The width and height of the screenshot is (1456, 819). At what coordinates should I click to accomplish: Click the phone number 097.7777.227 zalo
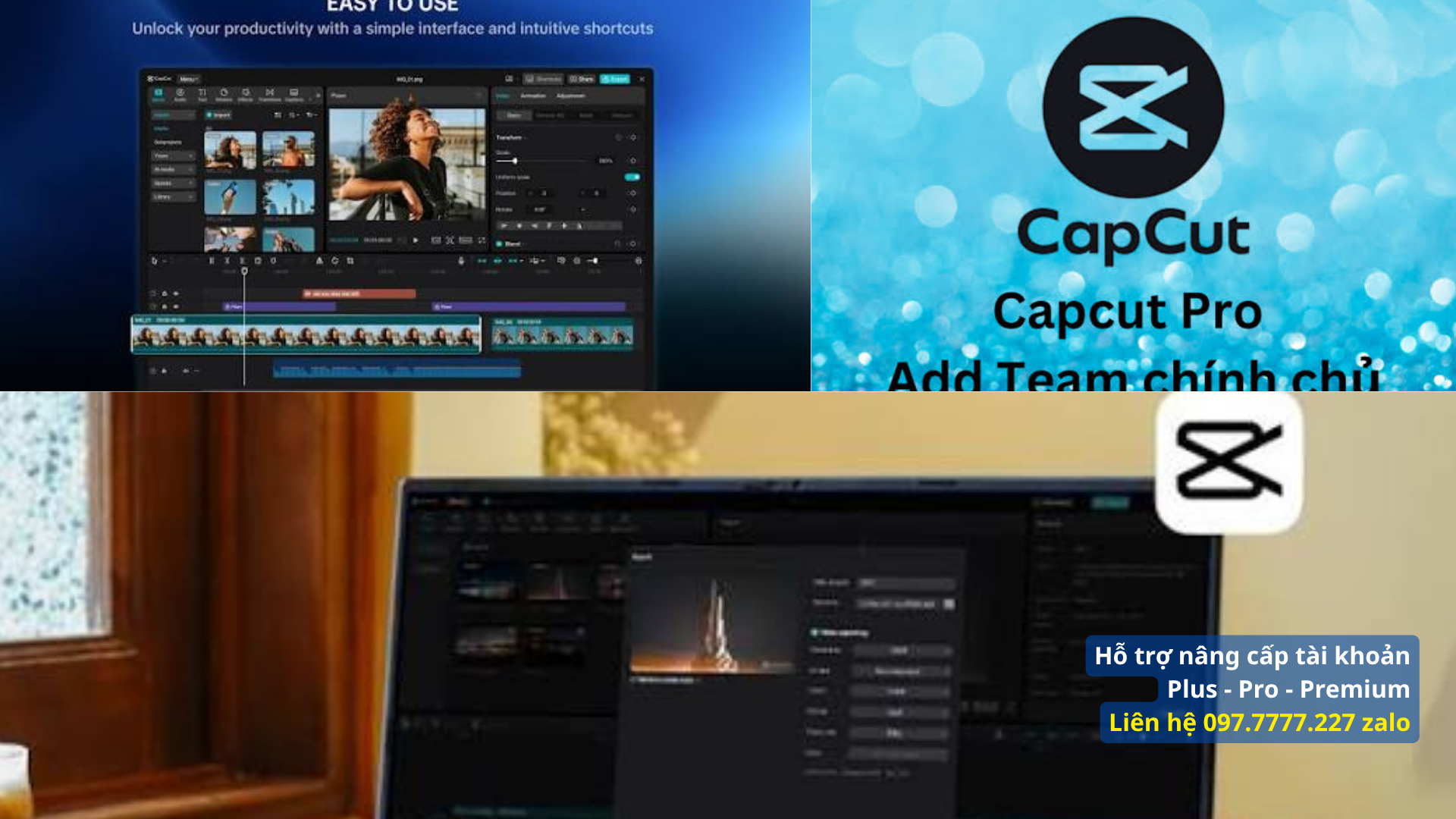pos(1306,723)
